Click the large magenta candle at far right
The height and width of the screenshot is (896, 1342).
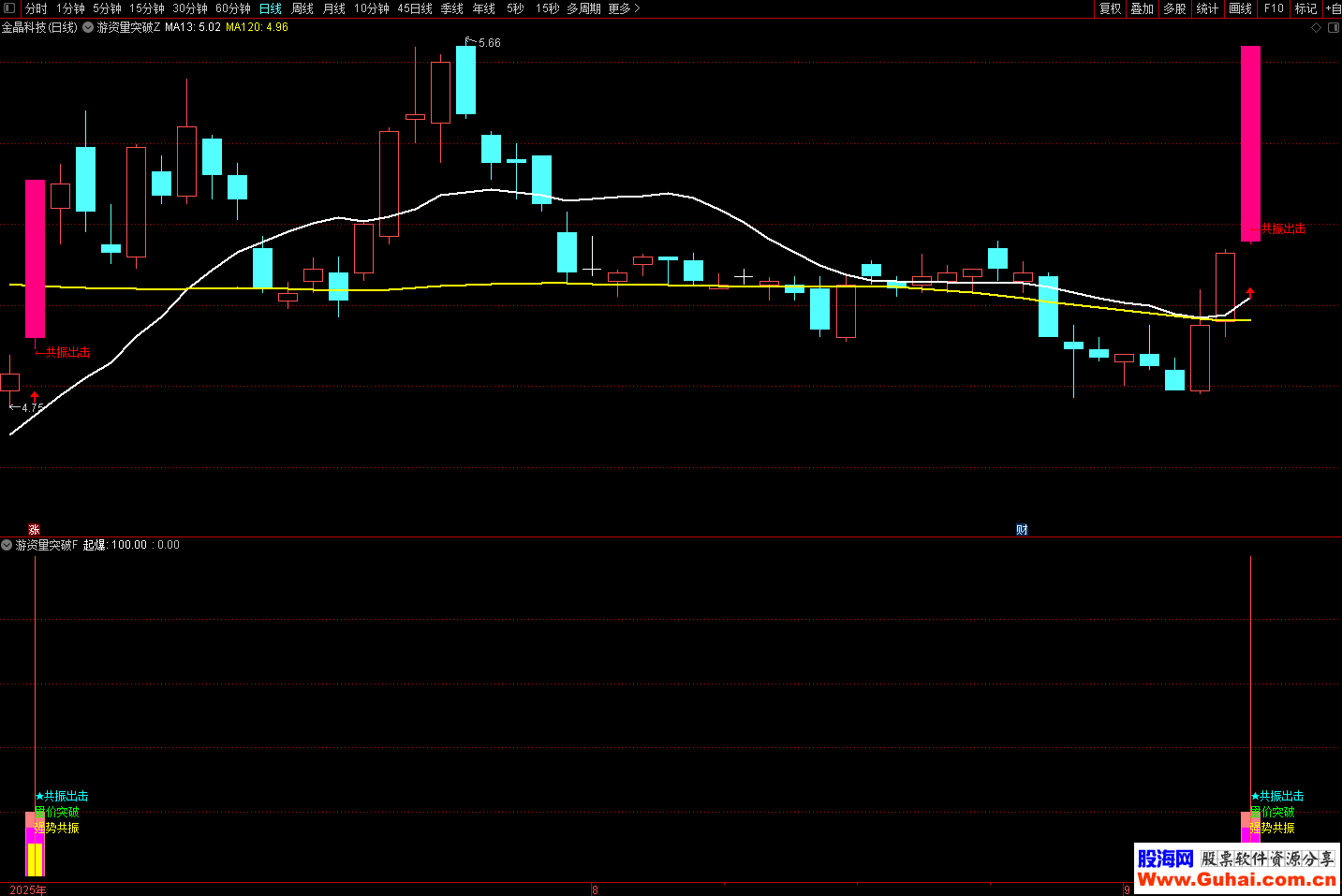coord(1250,143)
